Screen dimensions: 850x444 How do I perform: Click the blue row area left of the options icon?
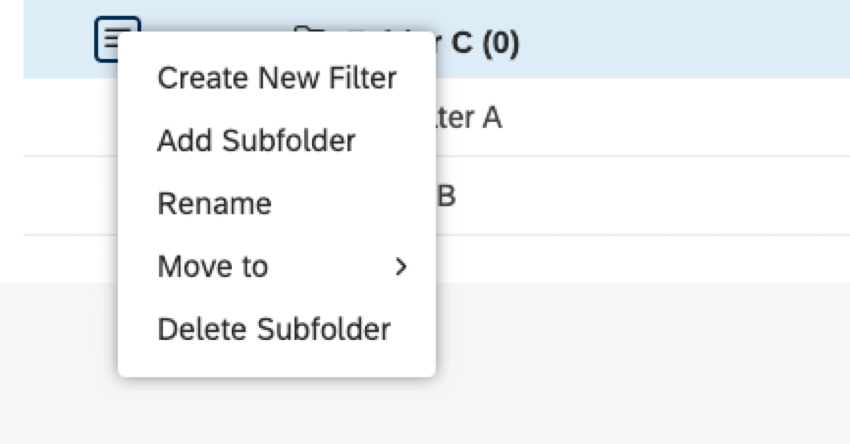(x=55, y=40)
